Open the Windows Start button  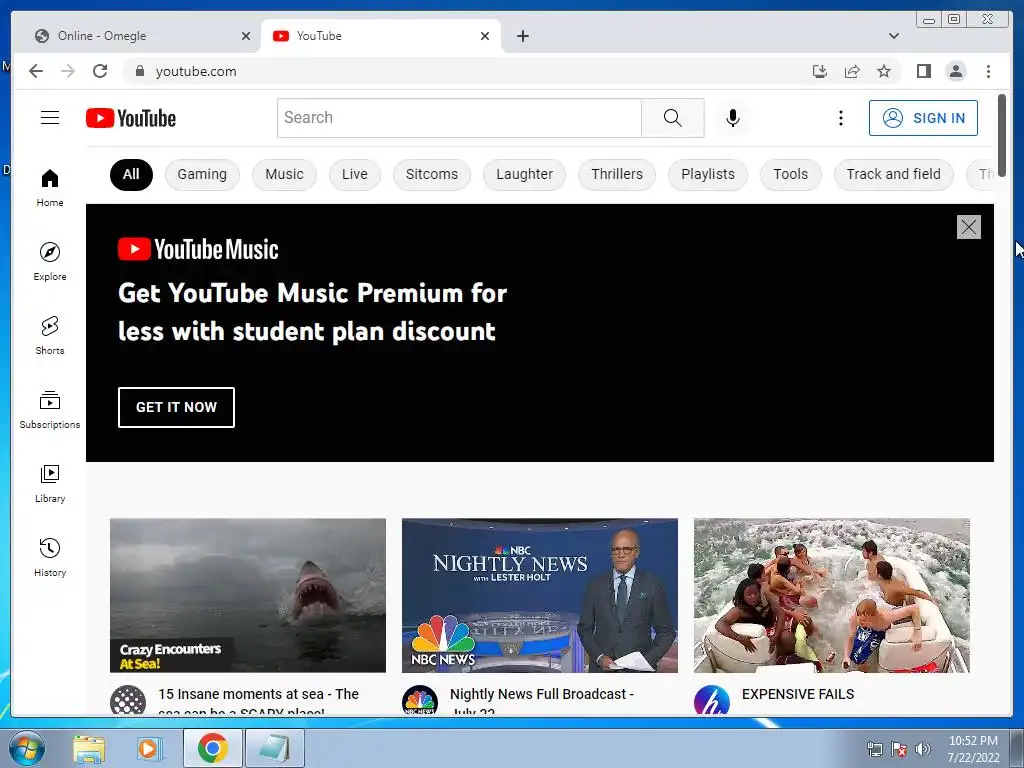(x=27, y=748)
